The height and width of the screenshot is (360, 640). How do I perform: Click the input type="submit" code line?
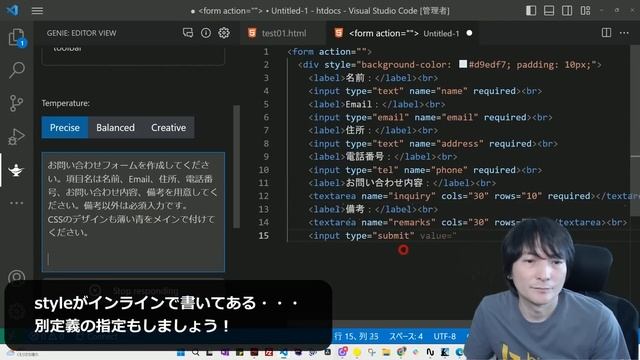382,236
